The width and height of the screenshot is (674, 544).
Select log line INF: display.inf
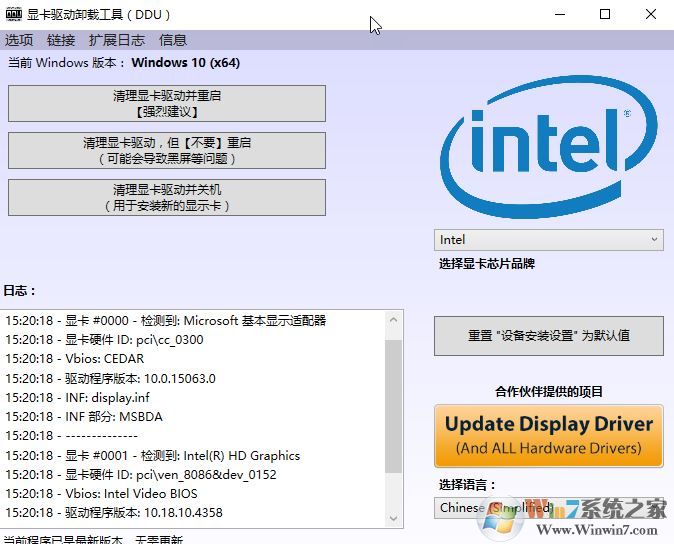tap(77, 397)
